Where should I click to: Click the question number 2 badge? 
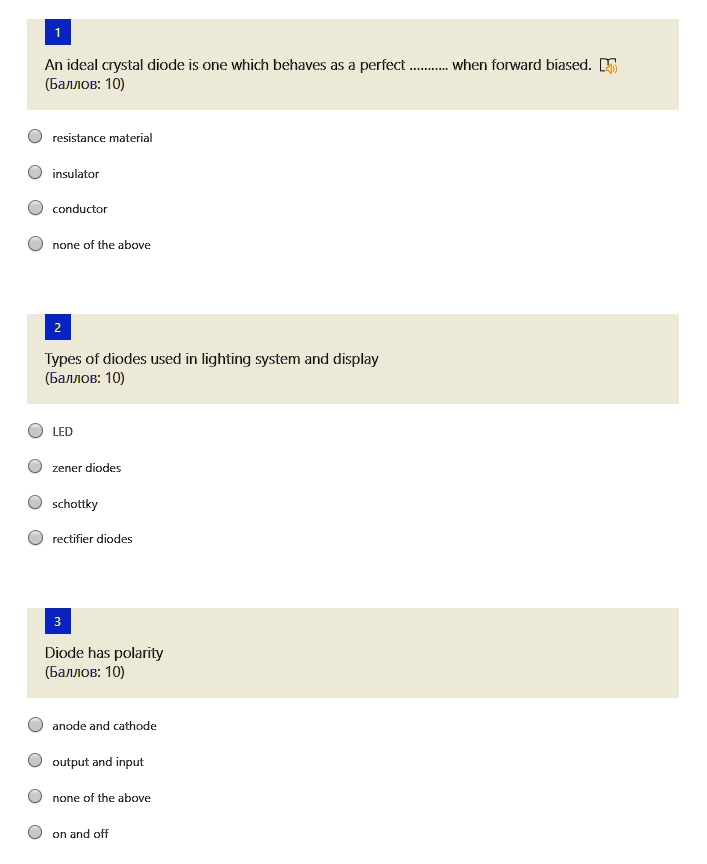tap(57, 327)
